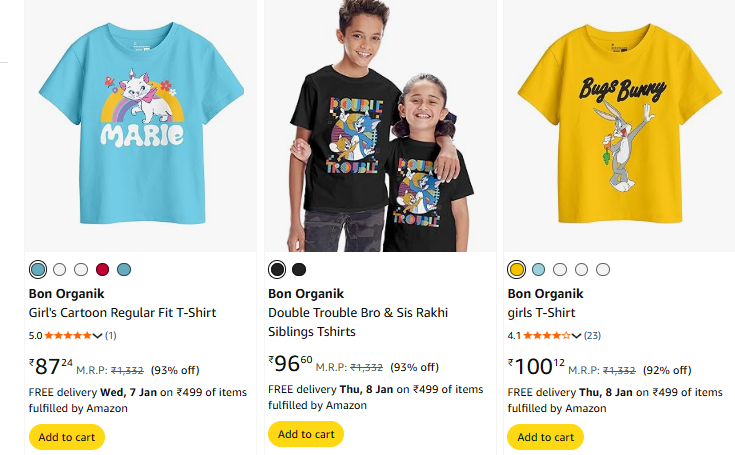Click the 4.1 star rating icons
735x455 pixels.
pos(546,336)
